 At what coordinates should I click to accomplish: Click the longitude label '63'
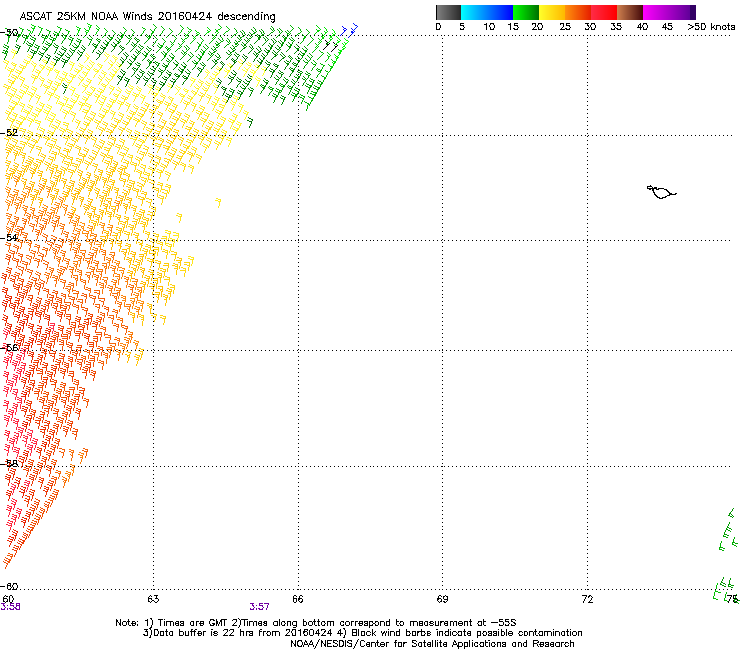[x=153, y=599]
